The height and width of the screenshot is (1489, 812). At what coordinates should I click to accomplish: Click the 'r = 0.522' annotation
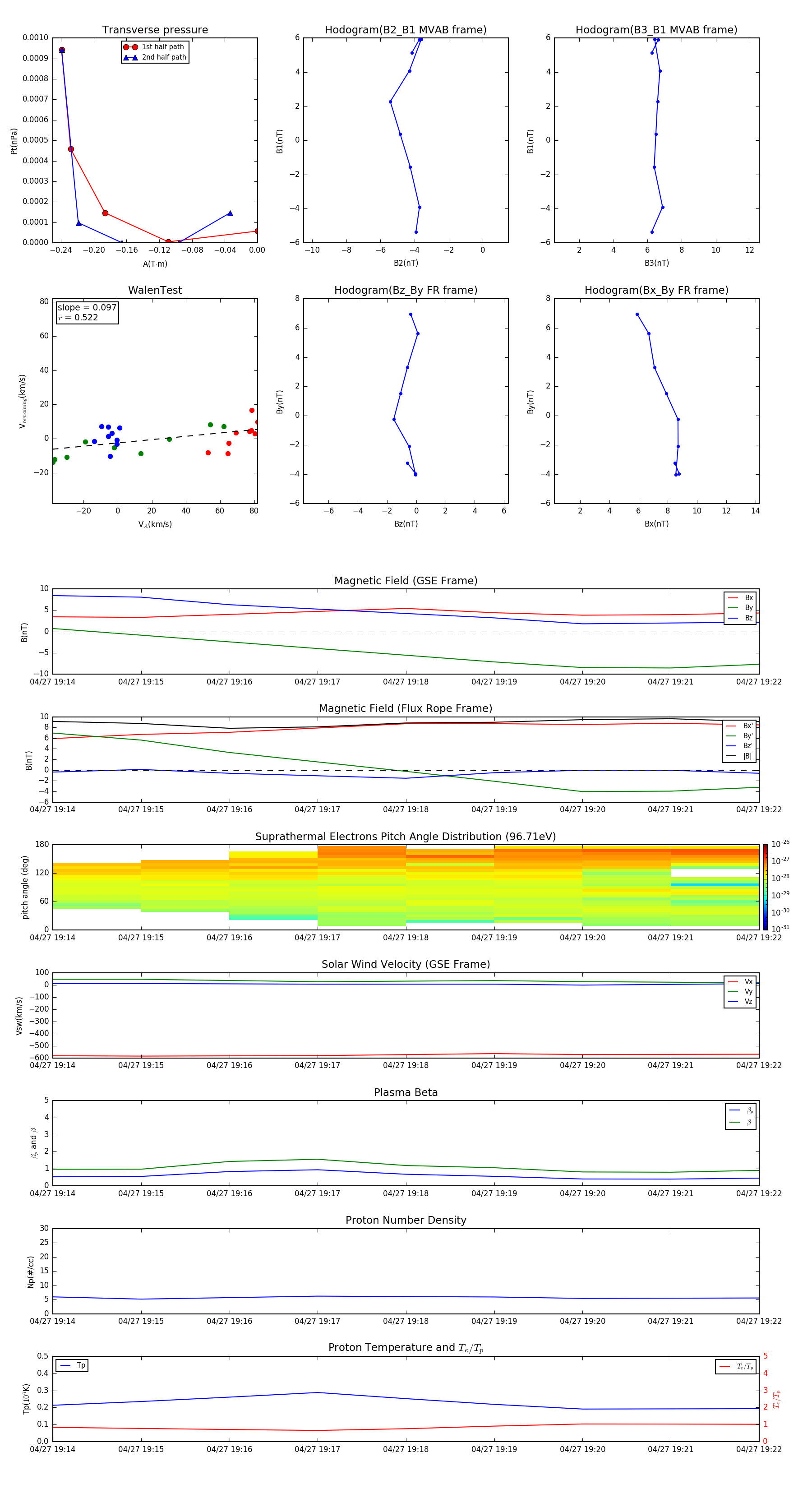(78, 317)
